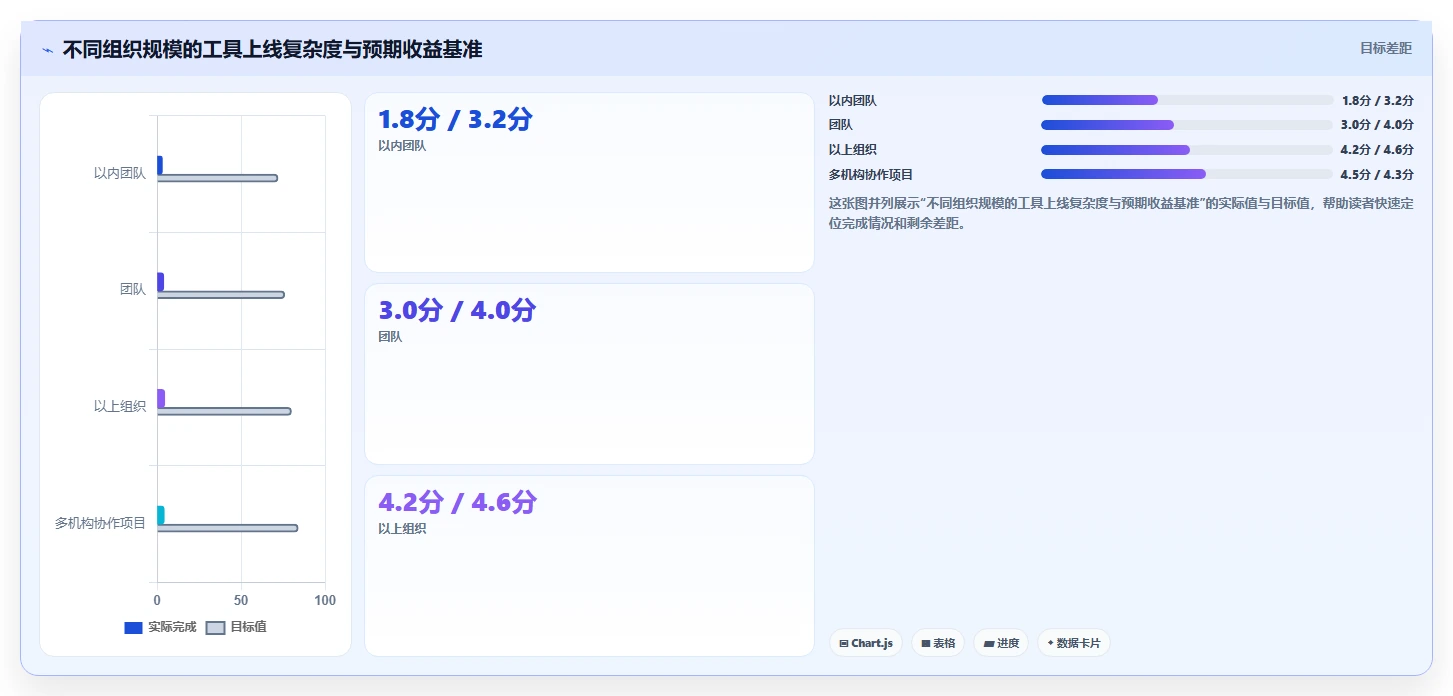
Task: Click the 50 tick on chart axis
Action: coord(241,600)
